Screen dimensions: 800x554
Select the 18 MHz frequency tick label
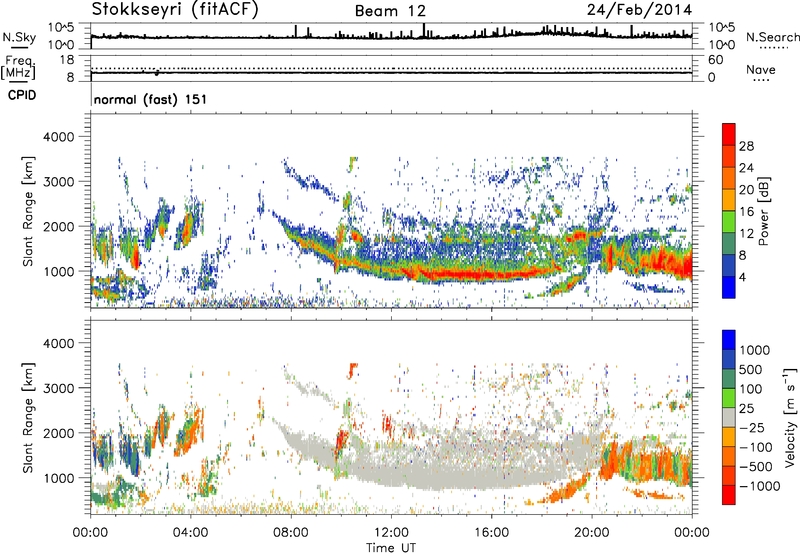(x=66, y=60)
